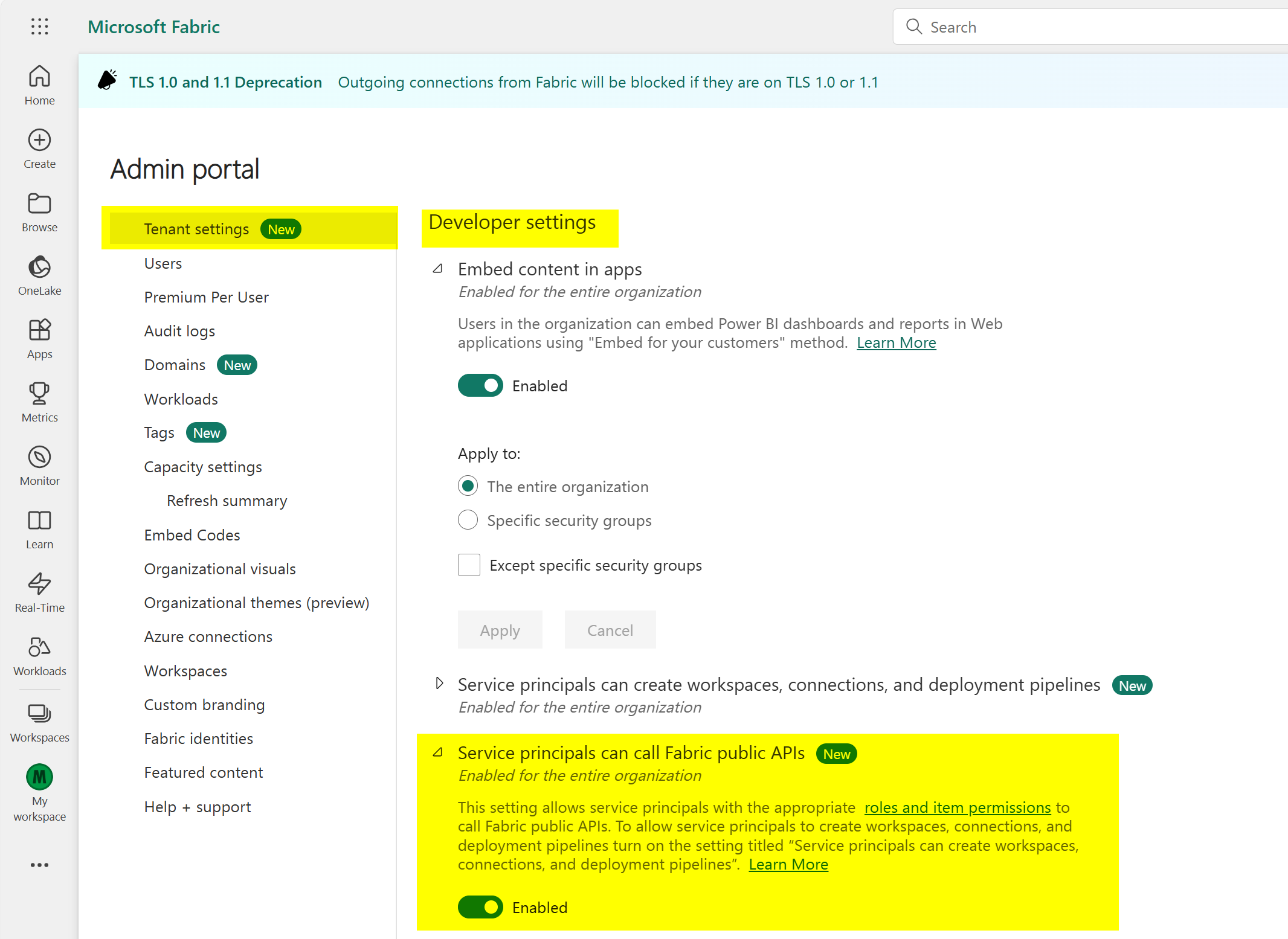Open the more options ellipsis in sidebar
1288x939 pixels.
pos(40,865)
